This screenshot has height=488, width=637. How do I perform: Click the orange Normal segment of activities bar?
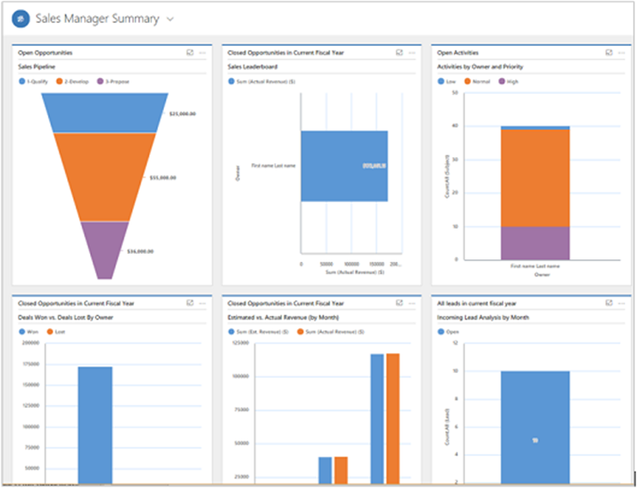click(535, 178)
